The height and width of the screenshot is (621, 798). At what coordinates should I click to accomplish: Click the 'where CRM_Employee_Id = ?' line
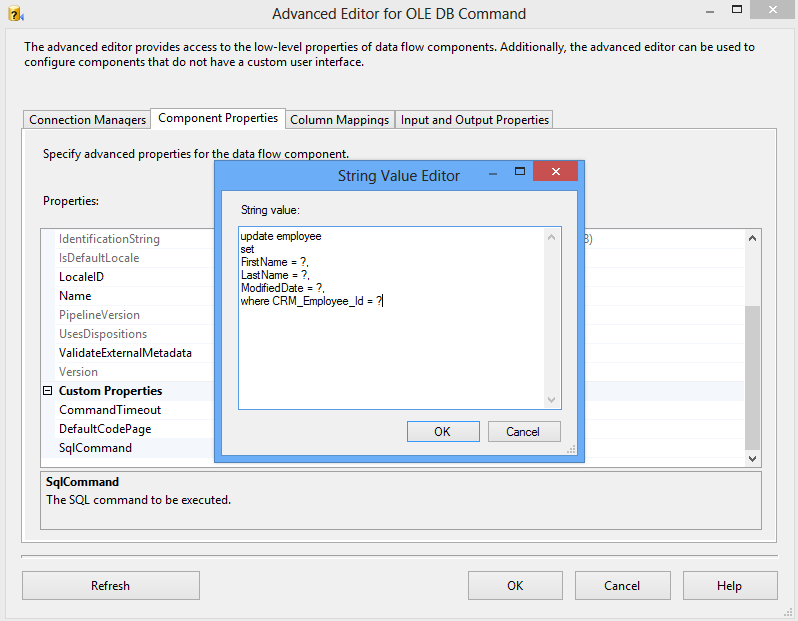[x=311, y=301]
